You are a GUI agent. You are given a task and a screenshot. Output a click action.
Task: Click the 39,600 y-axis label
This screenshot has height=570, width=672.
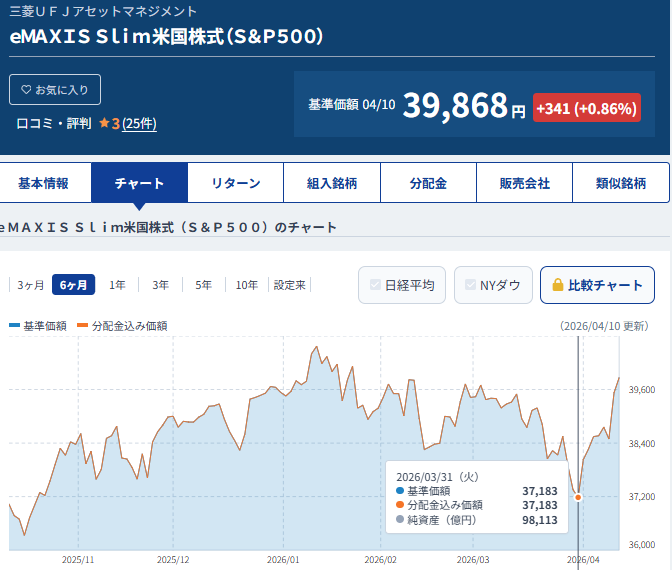pyautogui.click(x=642, y=390)
